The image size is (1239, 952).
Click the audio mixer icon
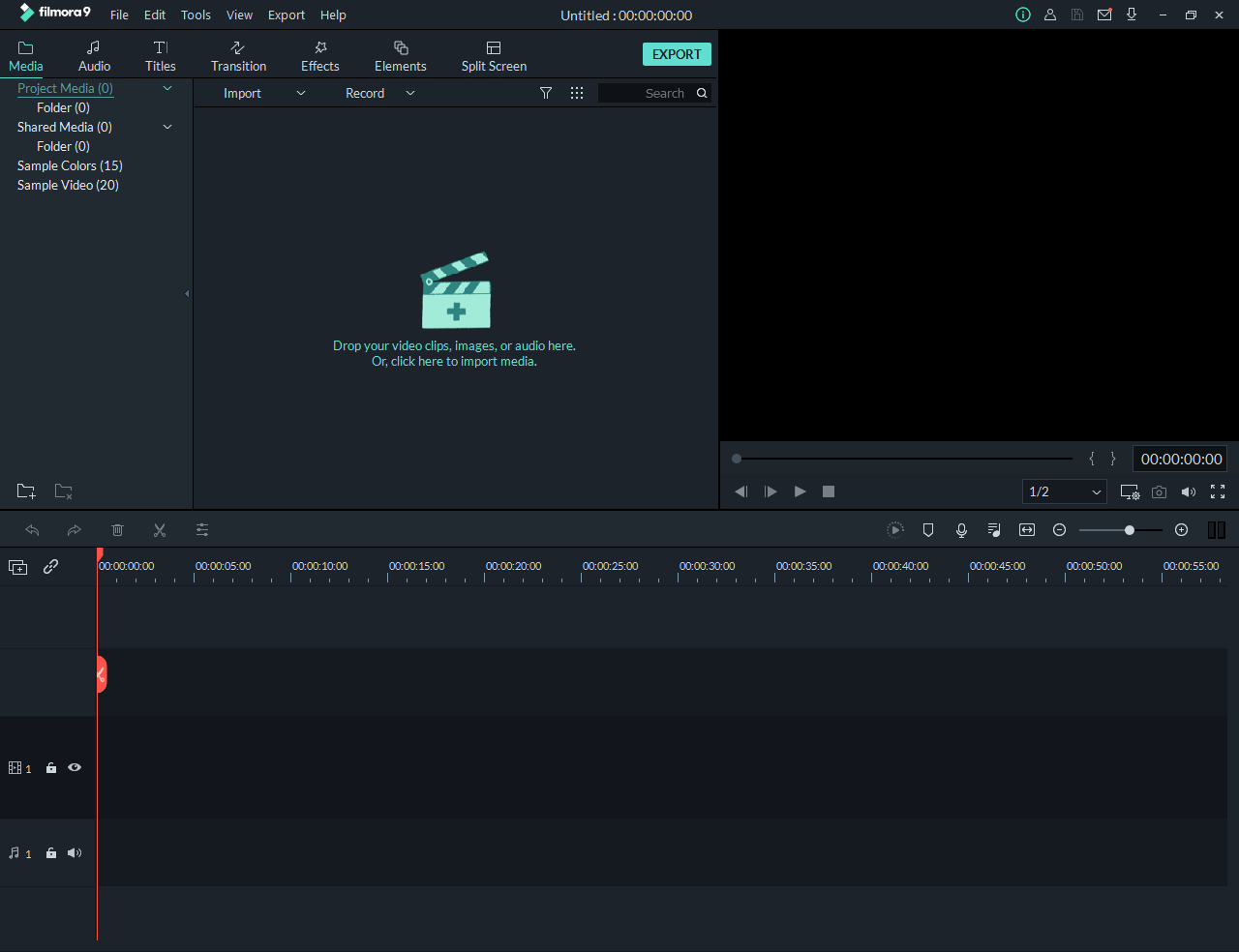click(x=993, y=529)
